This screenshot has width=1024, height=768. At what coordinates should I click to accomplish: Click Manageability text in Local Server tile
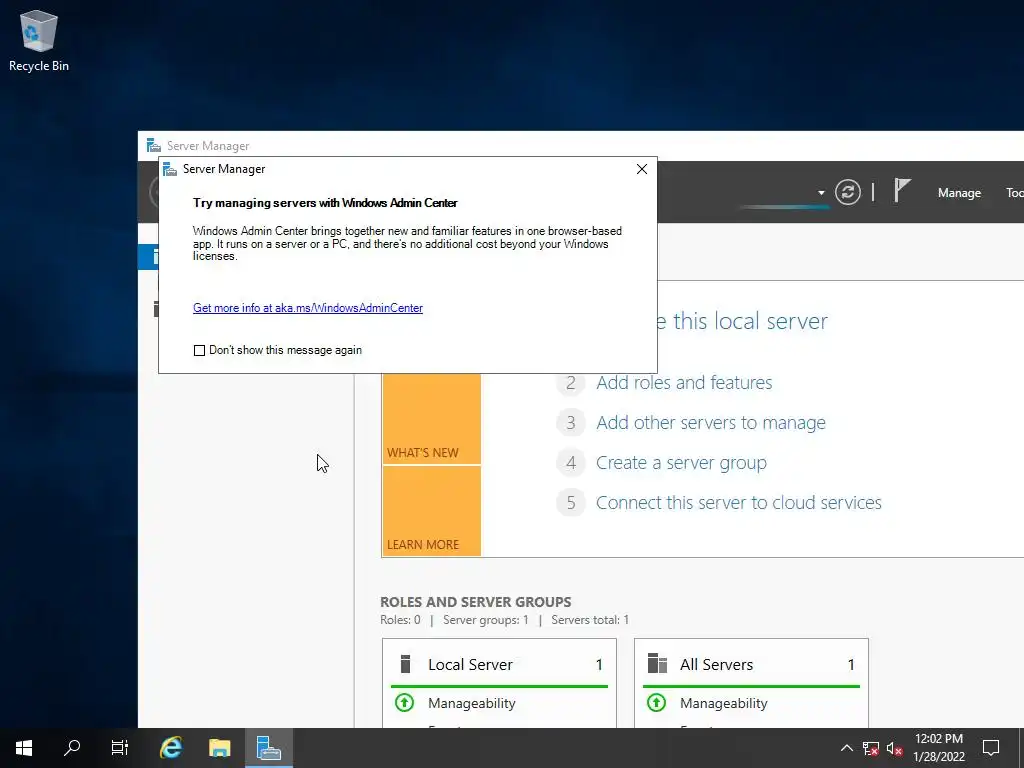point(472,703)
